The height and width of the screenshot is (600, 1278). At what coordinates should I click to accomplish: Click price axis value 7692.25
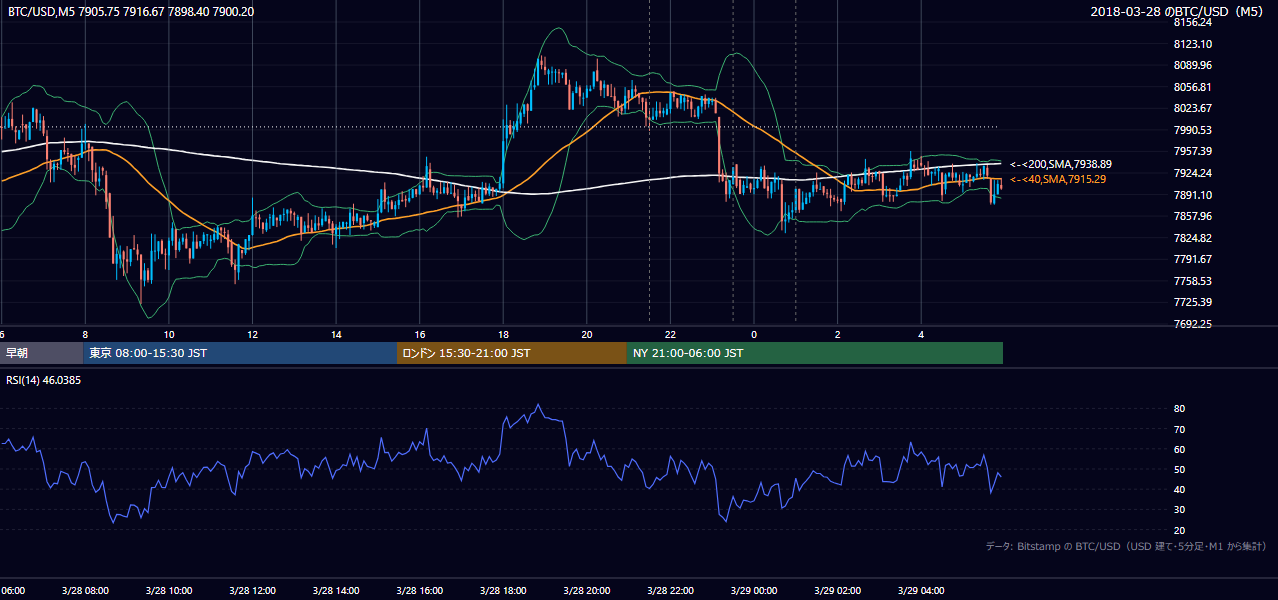[x=1193, y=324]
